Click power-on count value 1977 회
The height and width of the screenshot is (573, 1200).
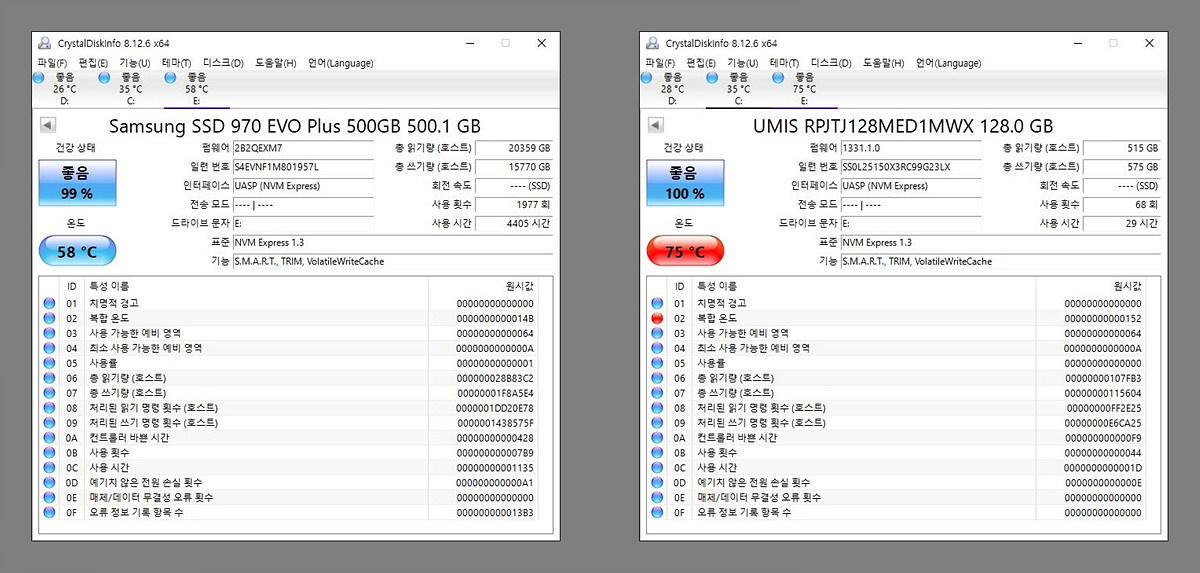[x=514, y=205]
